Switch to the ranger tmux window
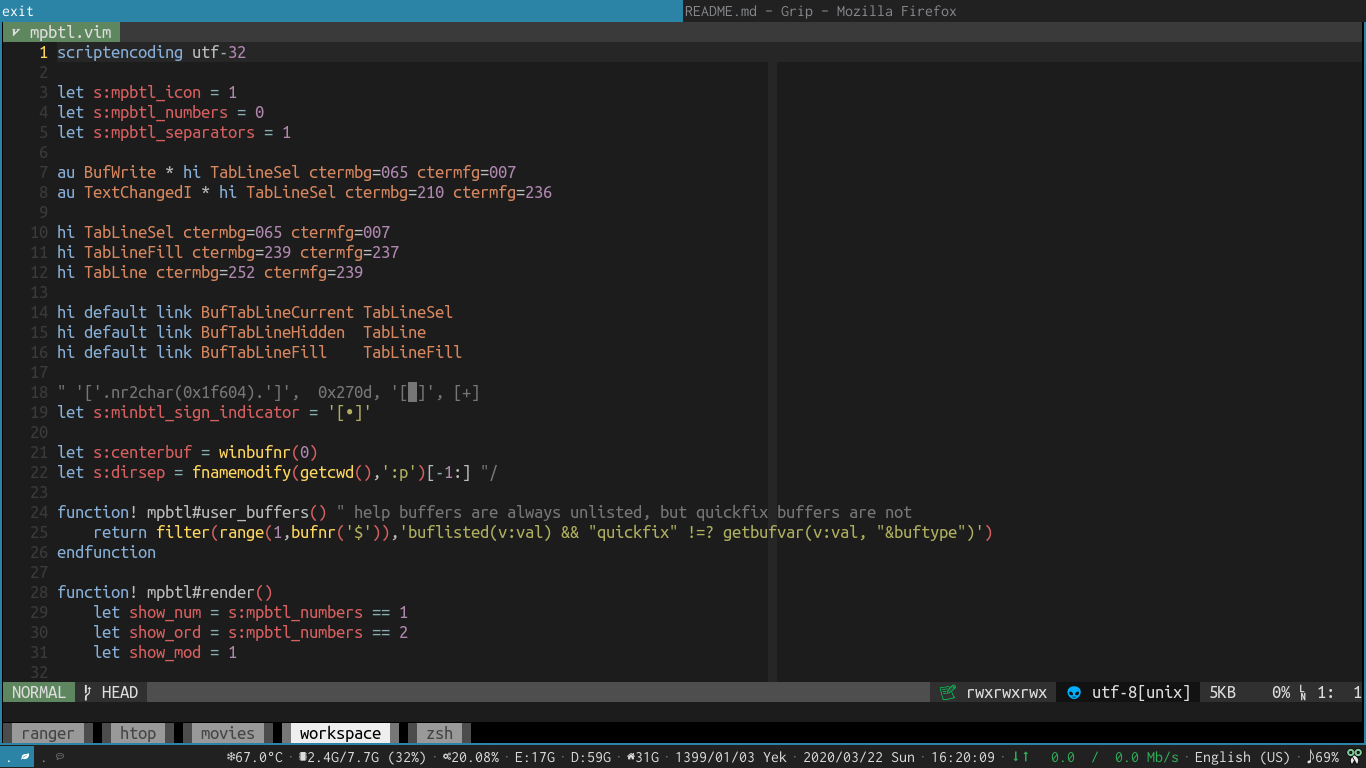This screenshot has height=768, width=1366. click(x=48, y=733)
